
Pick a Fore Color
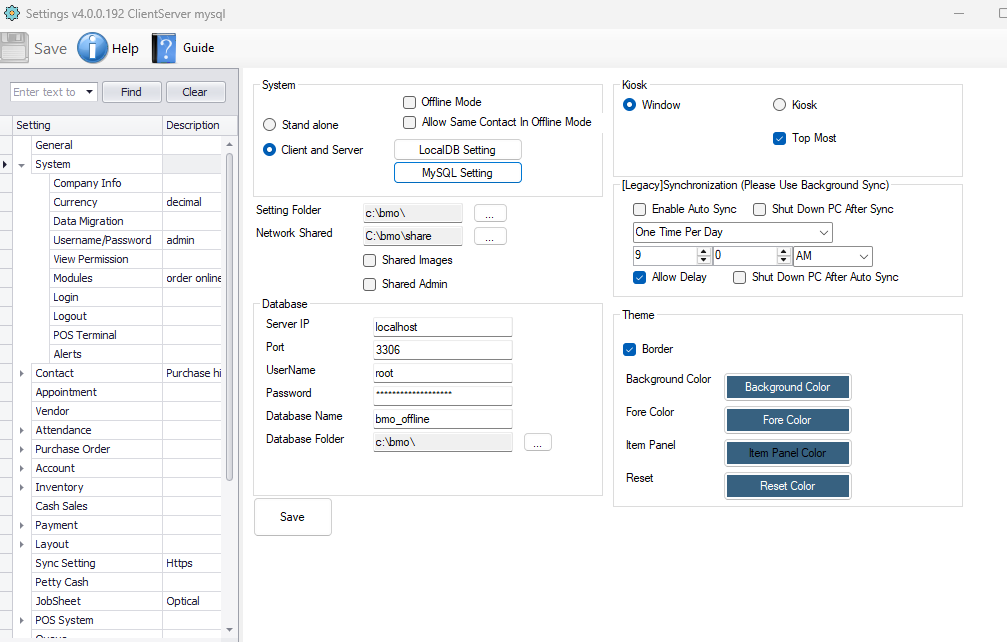787,420
